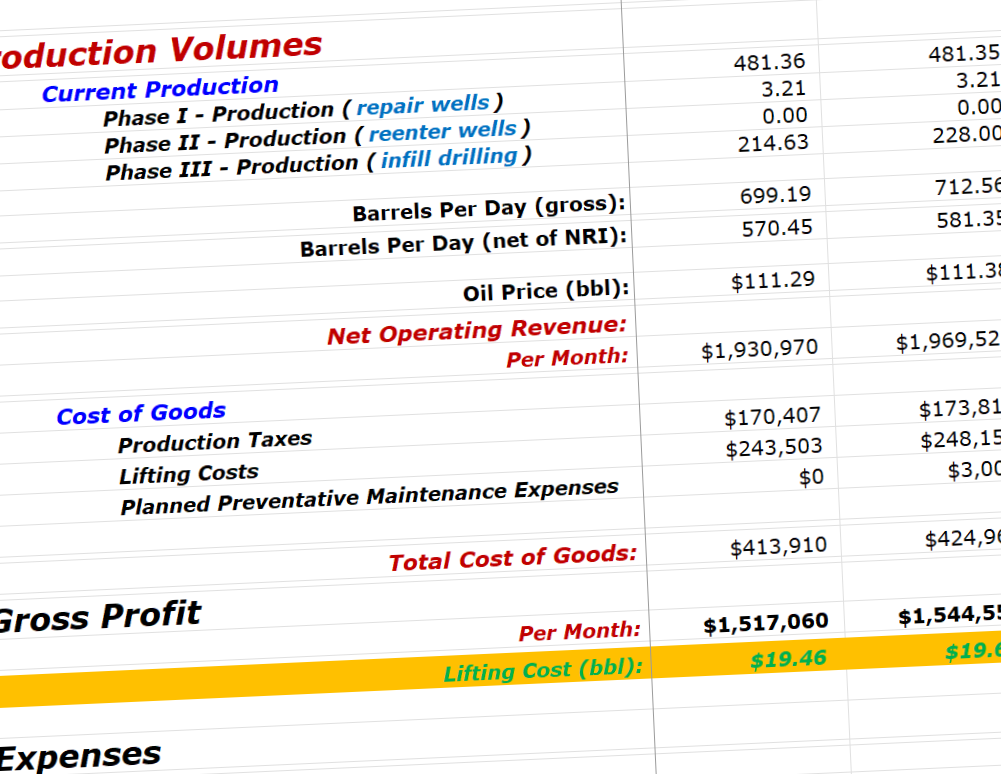Image resolution: width=1001 pixels, height=774 pixels.
Task: Click the Per Month label under Net Operating Revenue
Action: tap(568, 357)
